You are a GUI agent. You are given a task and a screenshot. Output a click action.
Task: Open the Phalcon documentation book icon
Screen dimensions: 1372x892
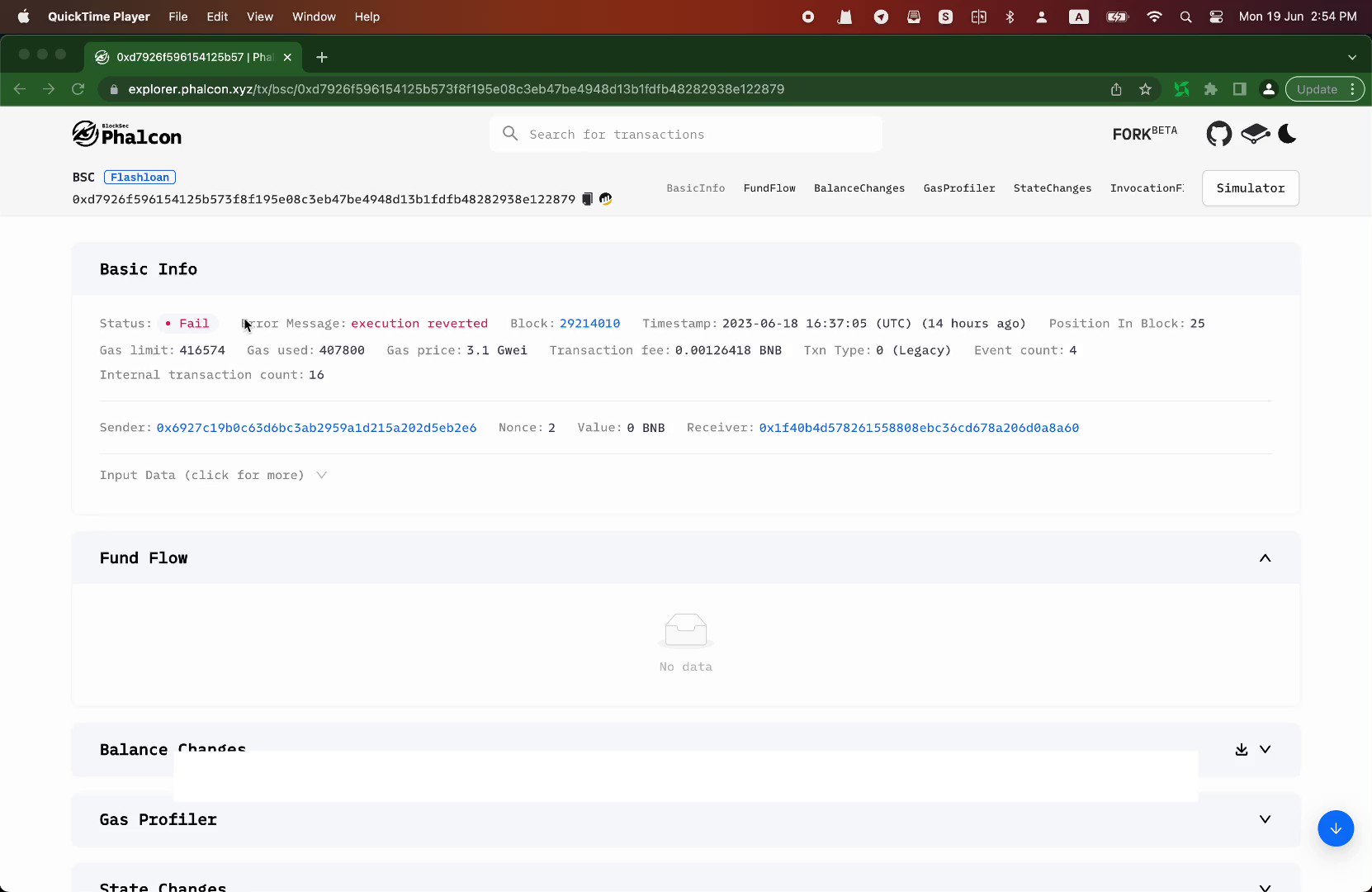click(x=1254, y=133)
